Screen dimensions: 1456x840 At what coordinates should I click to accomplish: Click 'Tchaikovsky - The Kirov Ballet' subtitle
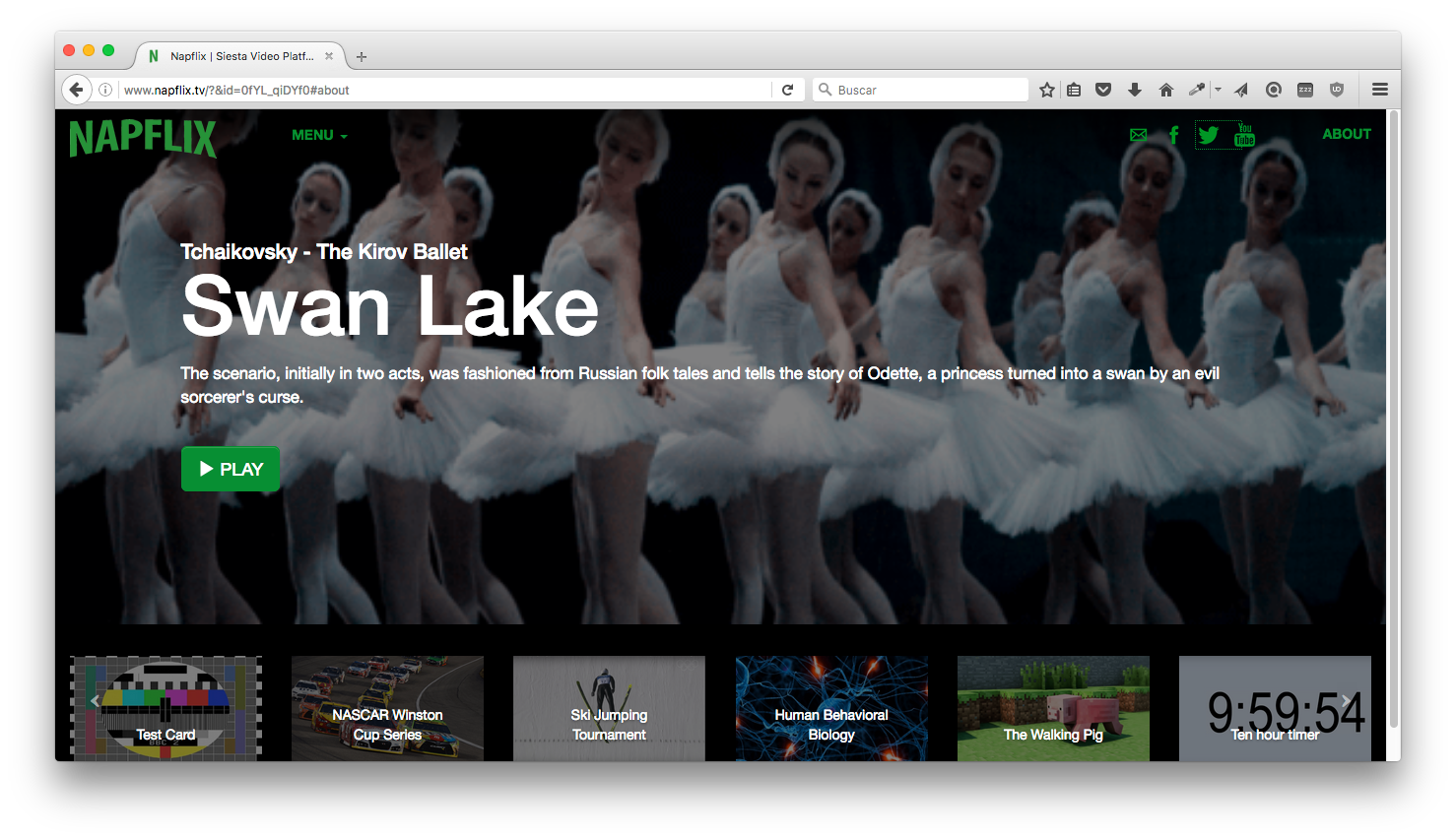coord(324,252)
